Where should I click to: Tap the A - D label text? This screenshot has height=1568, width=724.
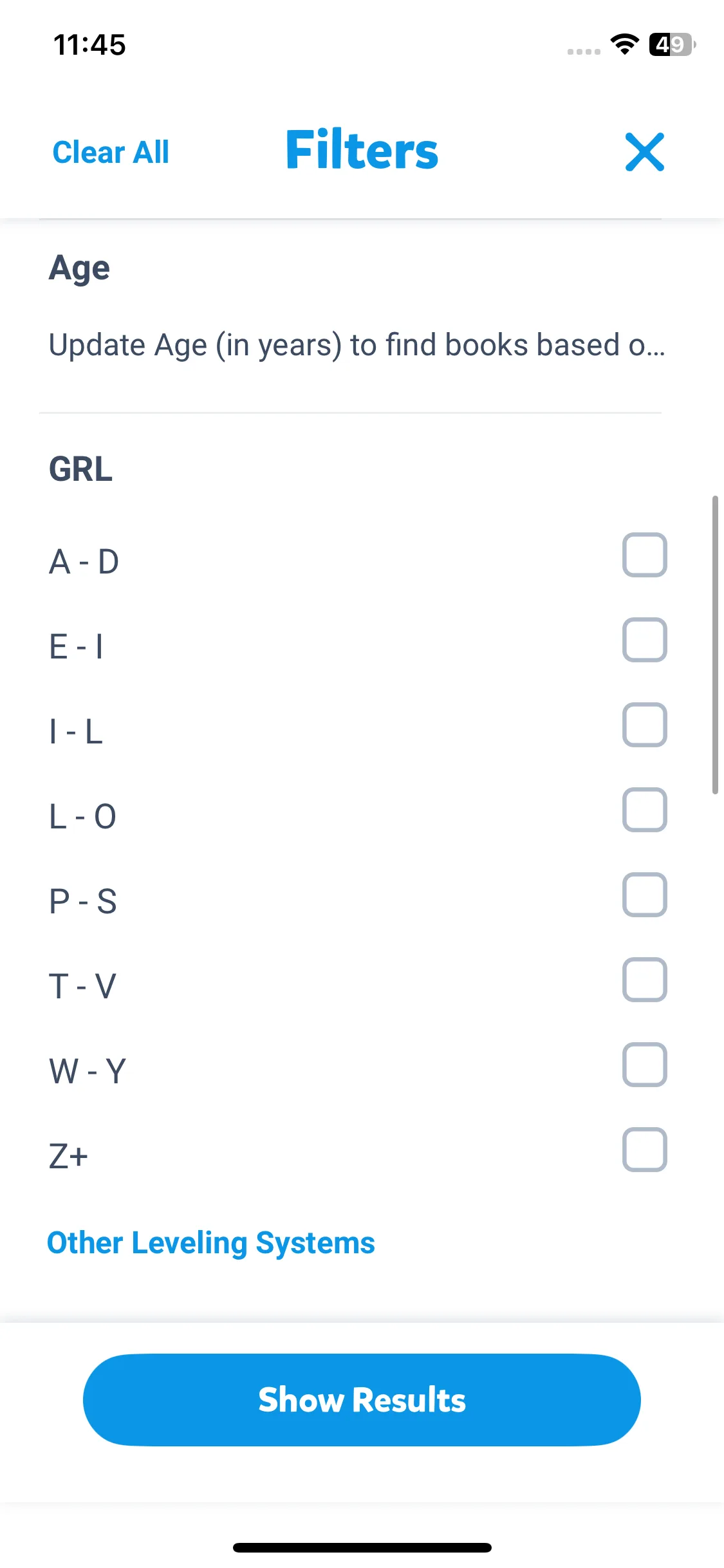point(84,561)
